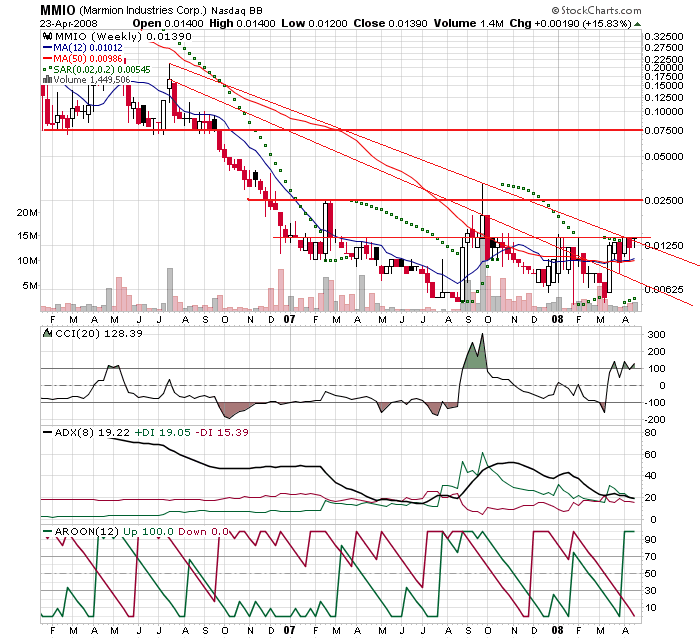This screenshot has height=639, width=700.
Task: Click the 23-Apr-2008 chart date
Action: (68, 23)
